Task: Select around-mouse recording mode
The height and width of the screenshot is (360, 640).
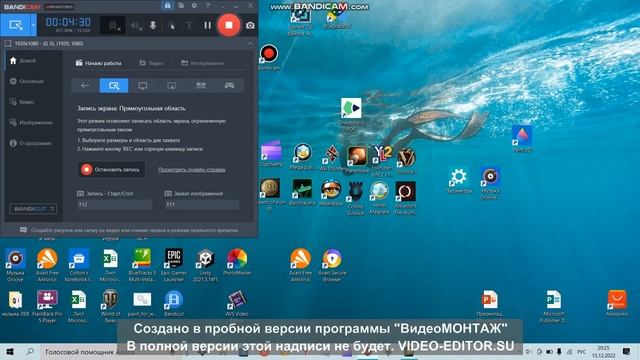Action: coord(171,85)
